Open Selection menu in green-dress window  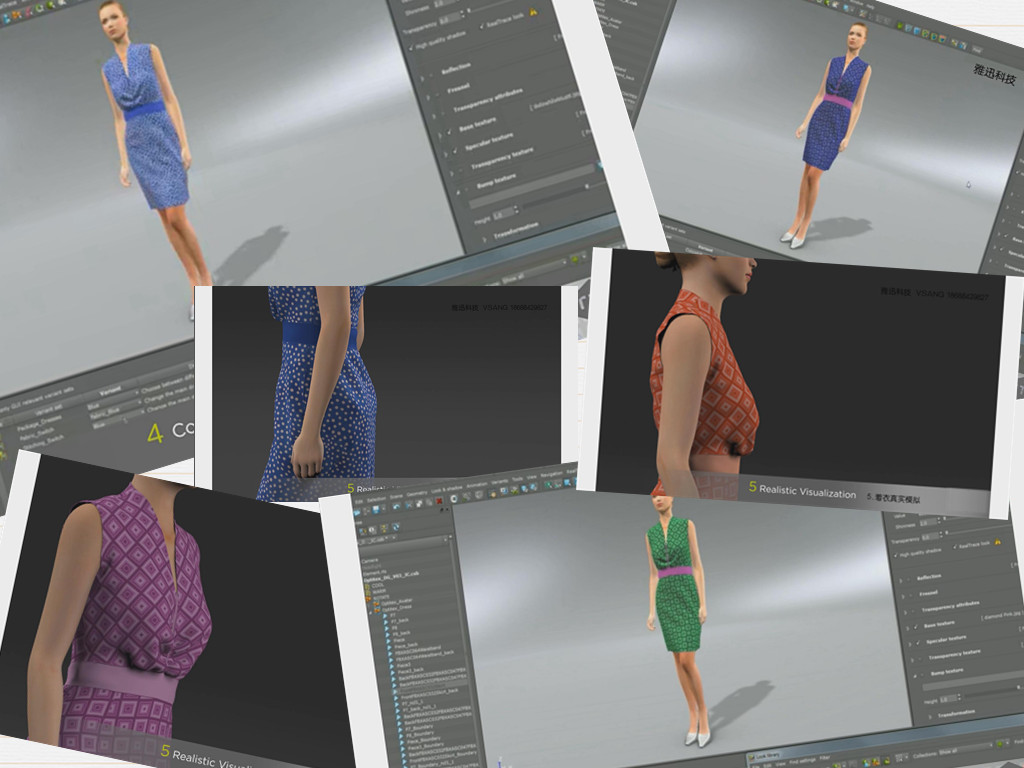point(377,500)
